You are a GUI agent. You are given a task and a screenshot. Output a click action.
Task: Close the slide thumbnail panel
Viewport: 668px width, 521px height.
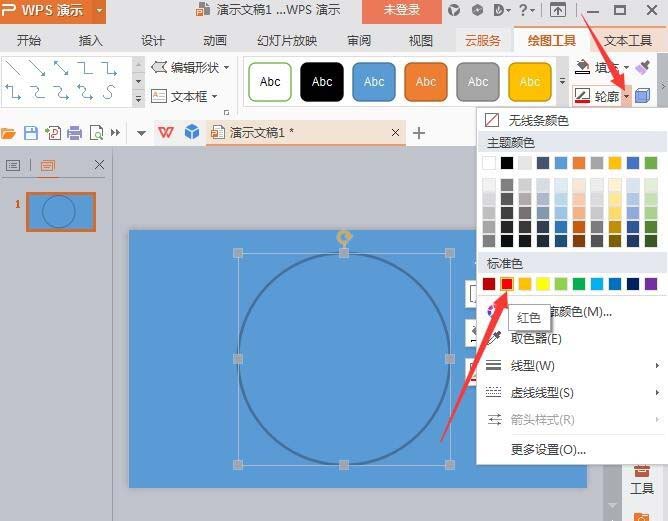(x=99, y=165)
